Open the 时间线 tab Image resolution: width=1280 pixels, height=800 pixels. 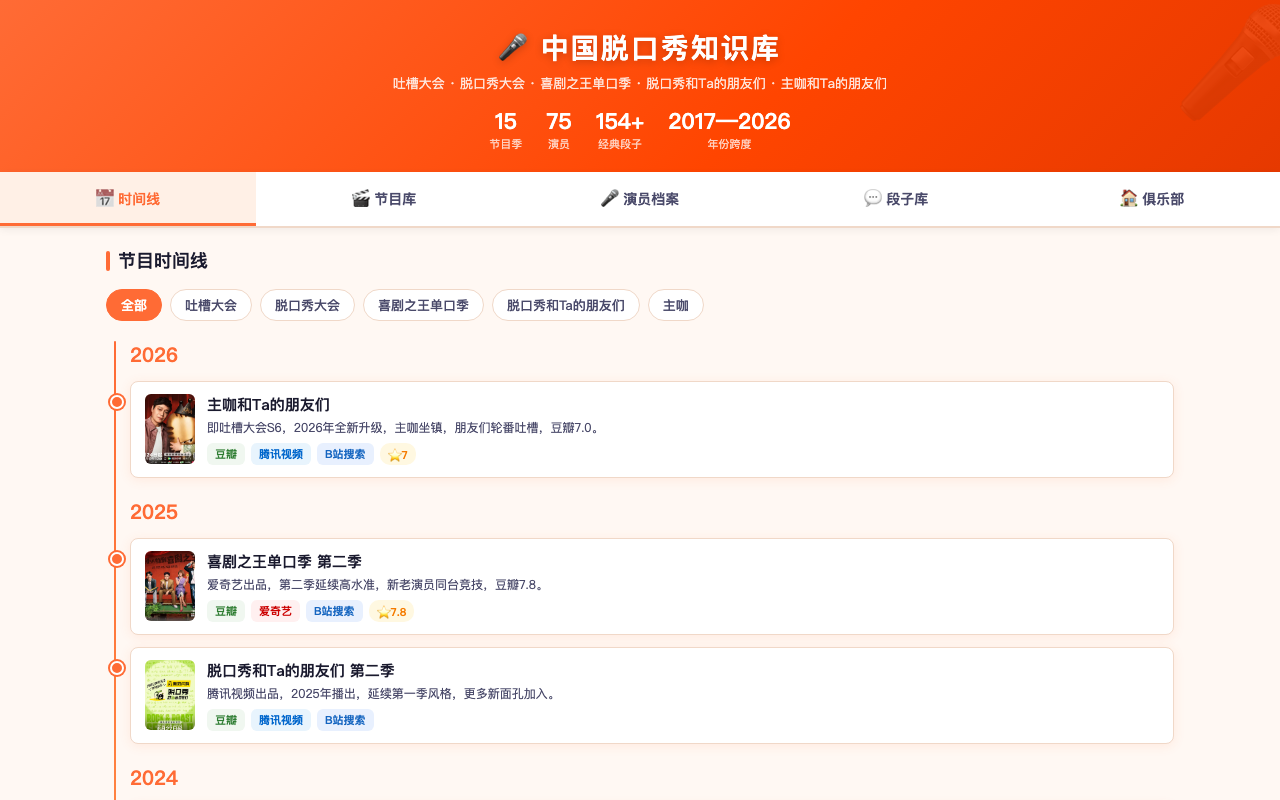coord(128,199)
